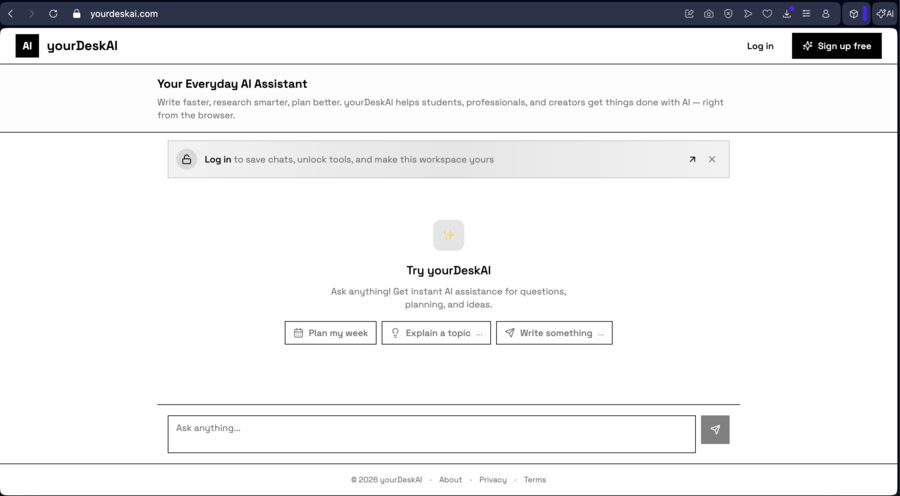
Task: Reload the page with the refresh icon
Action: tap(53, 14)
